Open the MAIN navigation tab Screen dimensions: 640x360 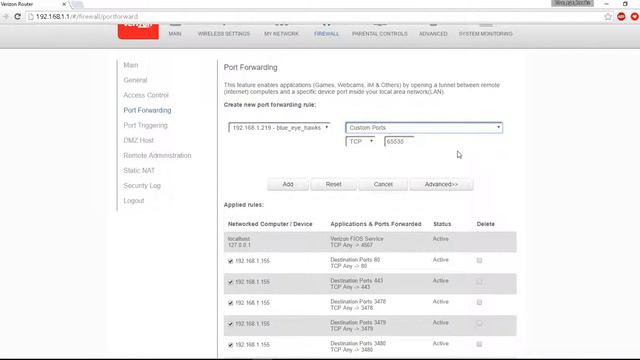(175, 34)
